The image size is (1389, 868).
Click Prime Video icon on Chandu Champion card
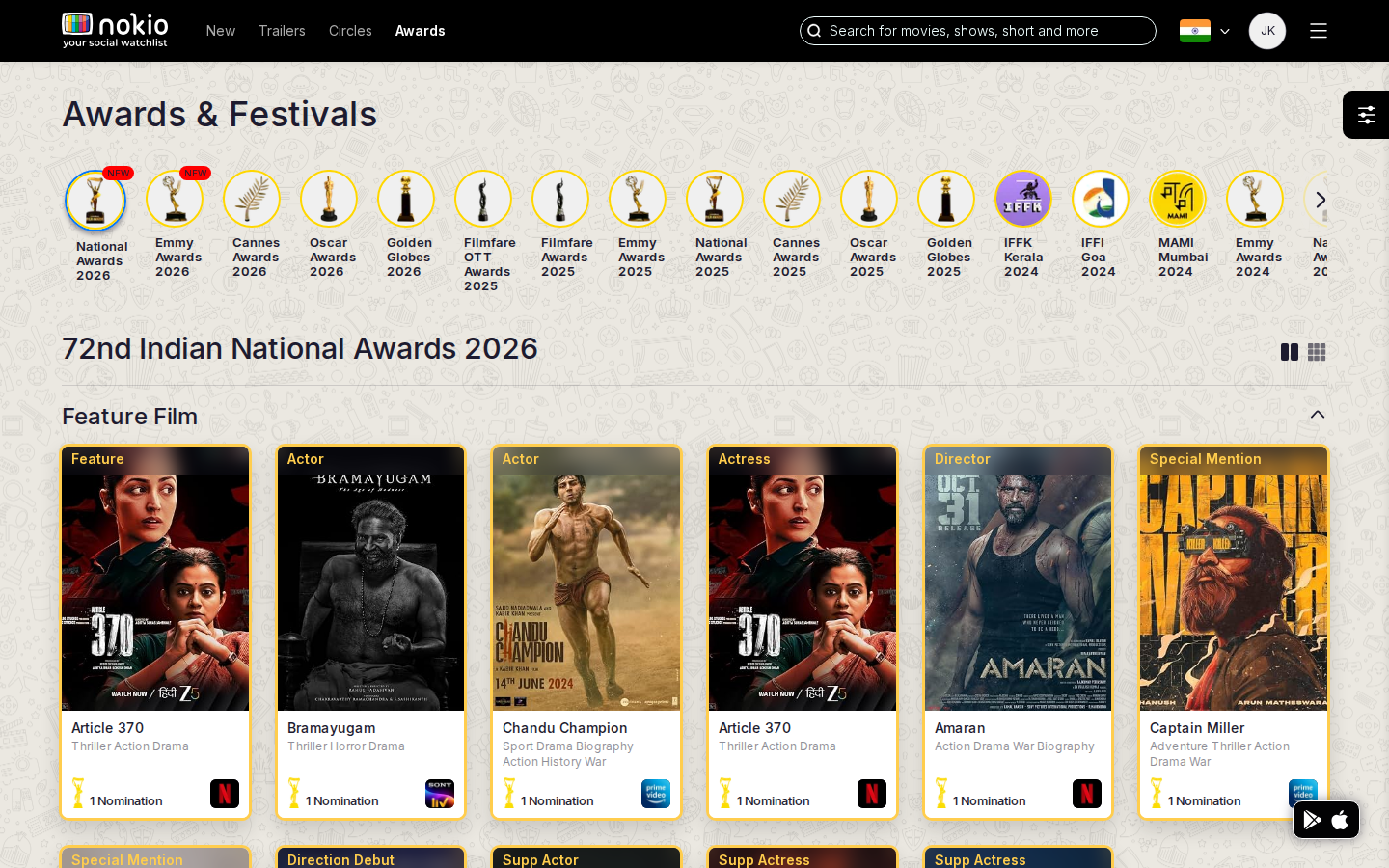tap(656, 794)
